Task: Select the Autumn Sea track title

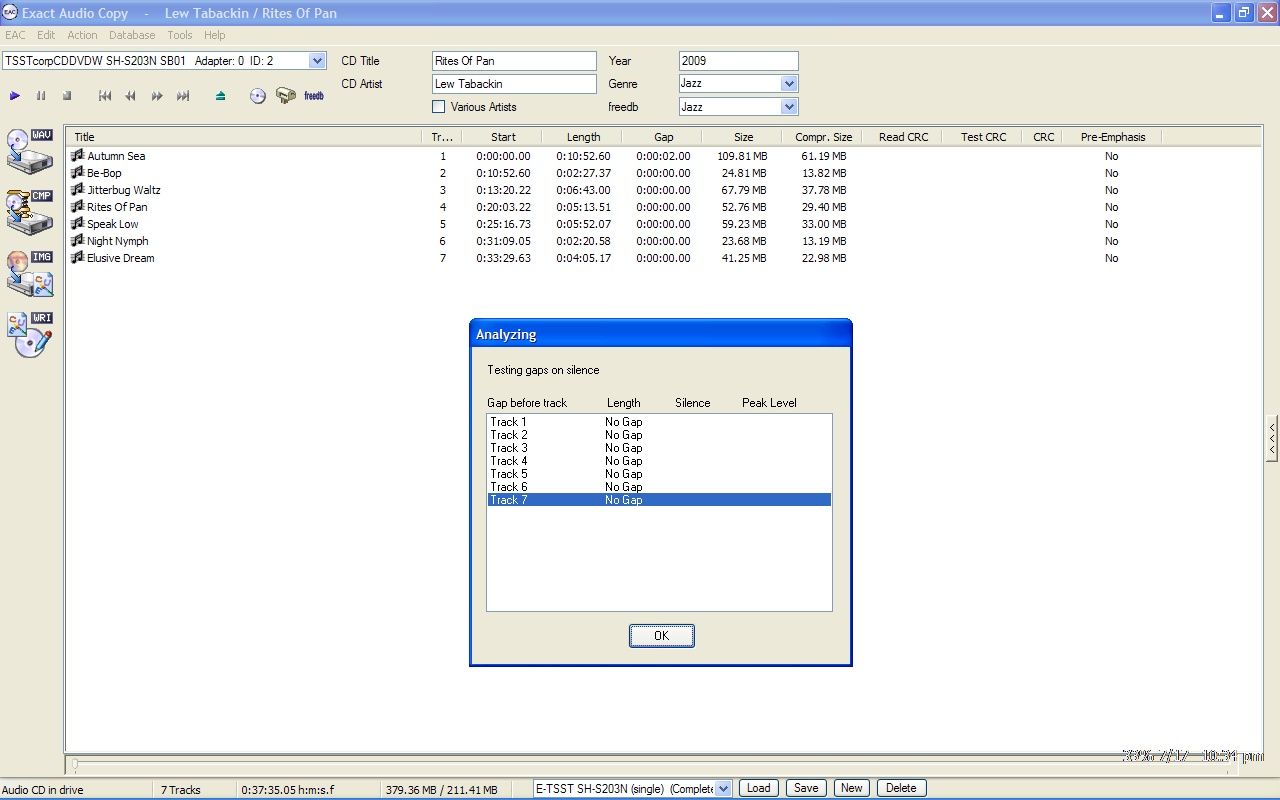Action: [x=116, y=156]
